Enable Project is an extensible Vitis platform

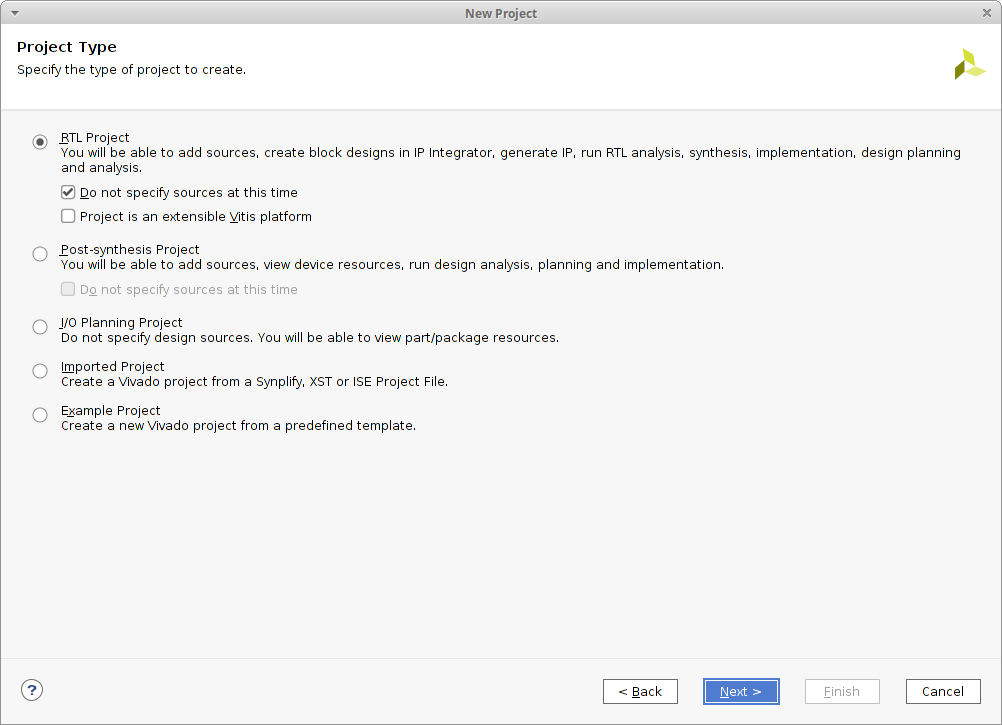(x=68, y=216)
